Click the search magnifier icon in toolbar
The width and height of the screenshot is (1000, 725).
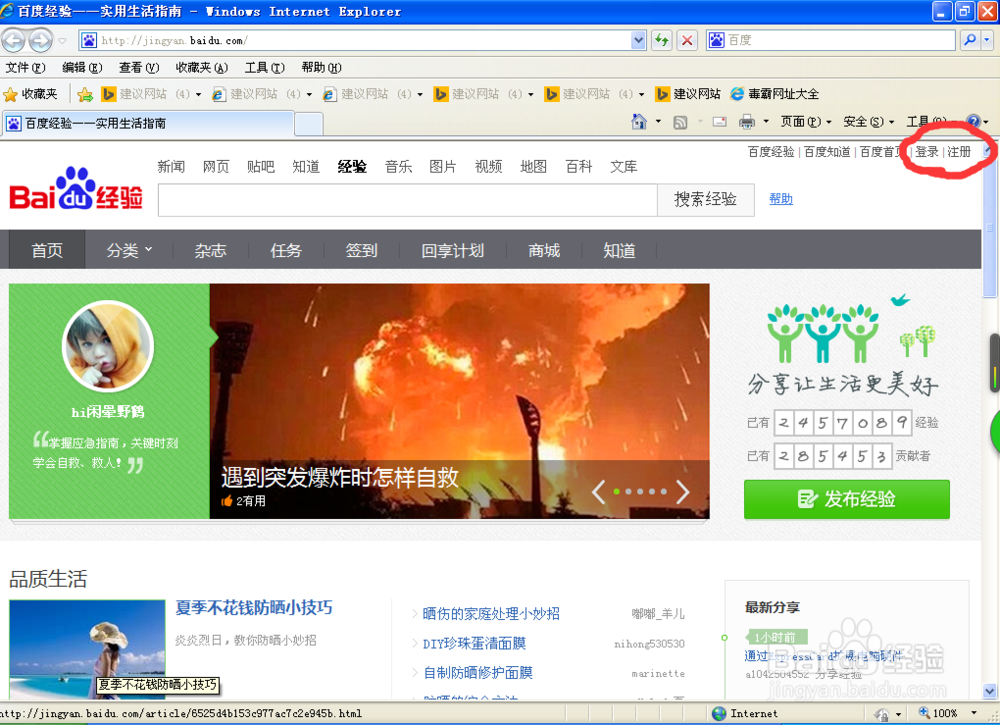pyautogui.click(x=970, y=40)
